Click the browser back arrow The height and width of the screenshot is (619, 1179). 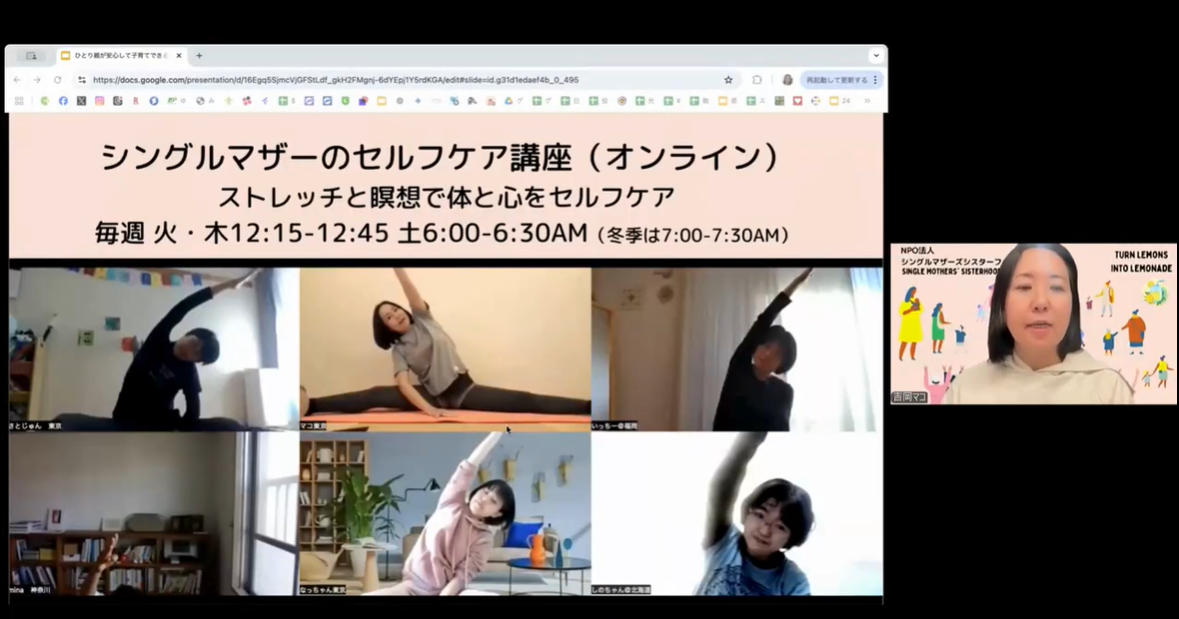(17, 80)
